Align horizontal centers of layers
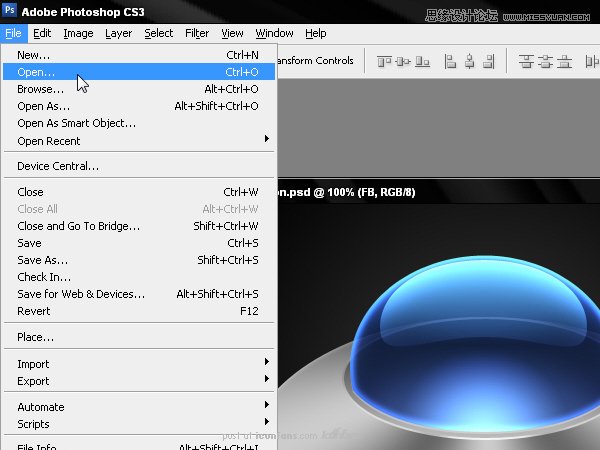This screenshot has height=450, width=600. (x=470, y=61)
